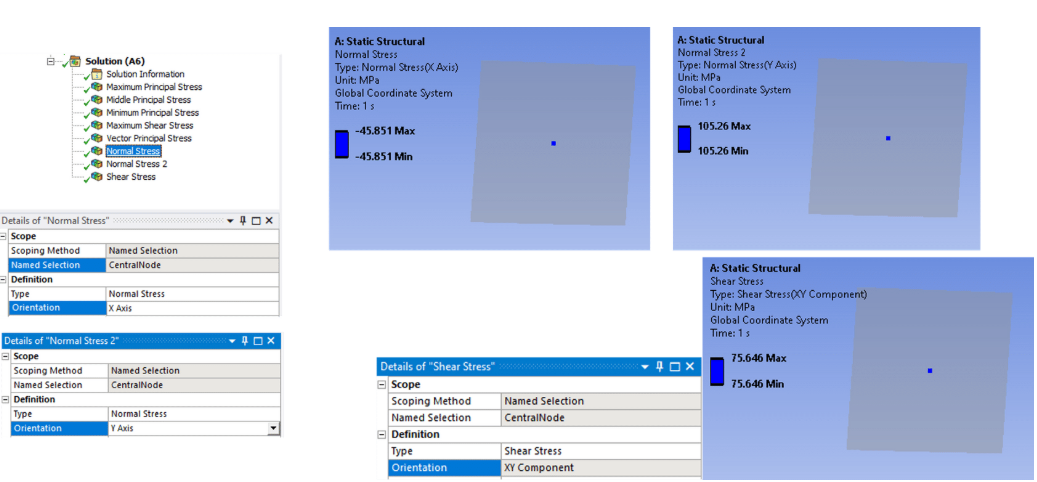This screenshot has width=1037, height=482.
Task: Select Normal Stress 2 in the solution tree
Action: click(137, 164)
